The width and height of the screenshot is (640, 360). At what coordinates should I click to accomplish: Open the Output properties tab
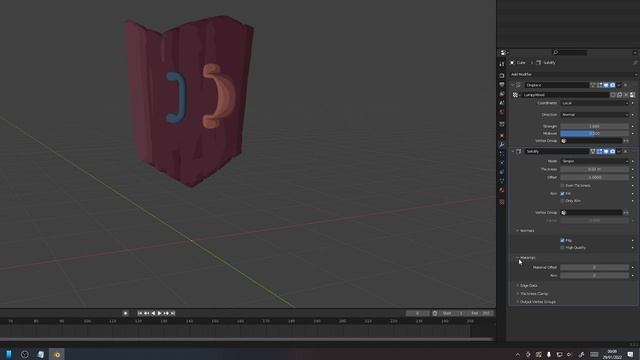coord(502,84)
